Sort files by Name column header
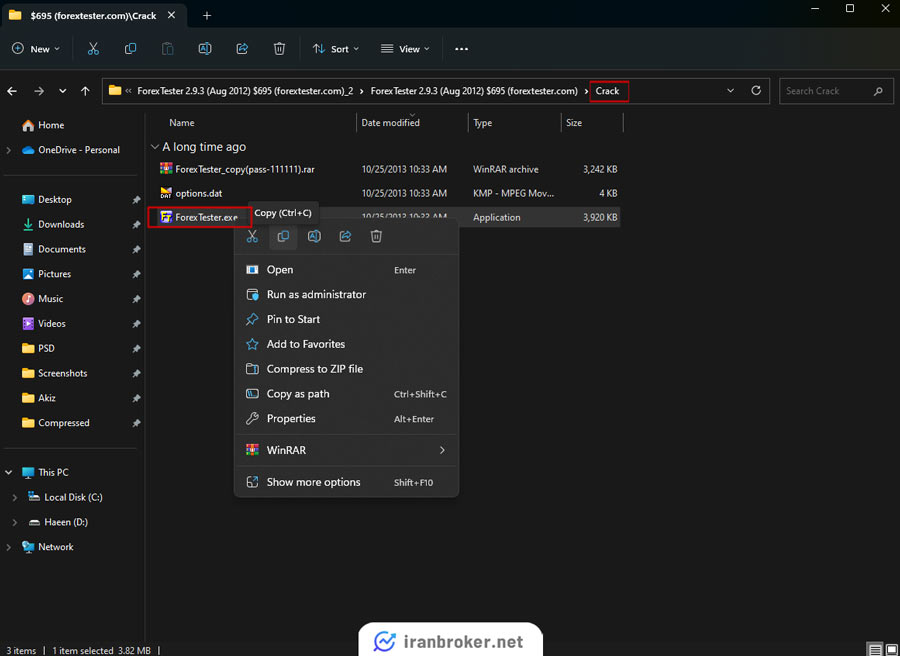Viewport: 900px width, 656px height. (x=182, y=123)
